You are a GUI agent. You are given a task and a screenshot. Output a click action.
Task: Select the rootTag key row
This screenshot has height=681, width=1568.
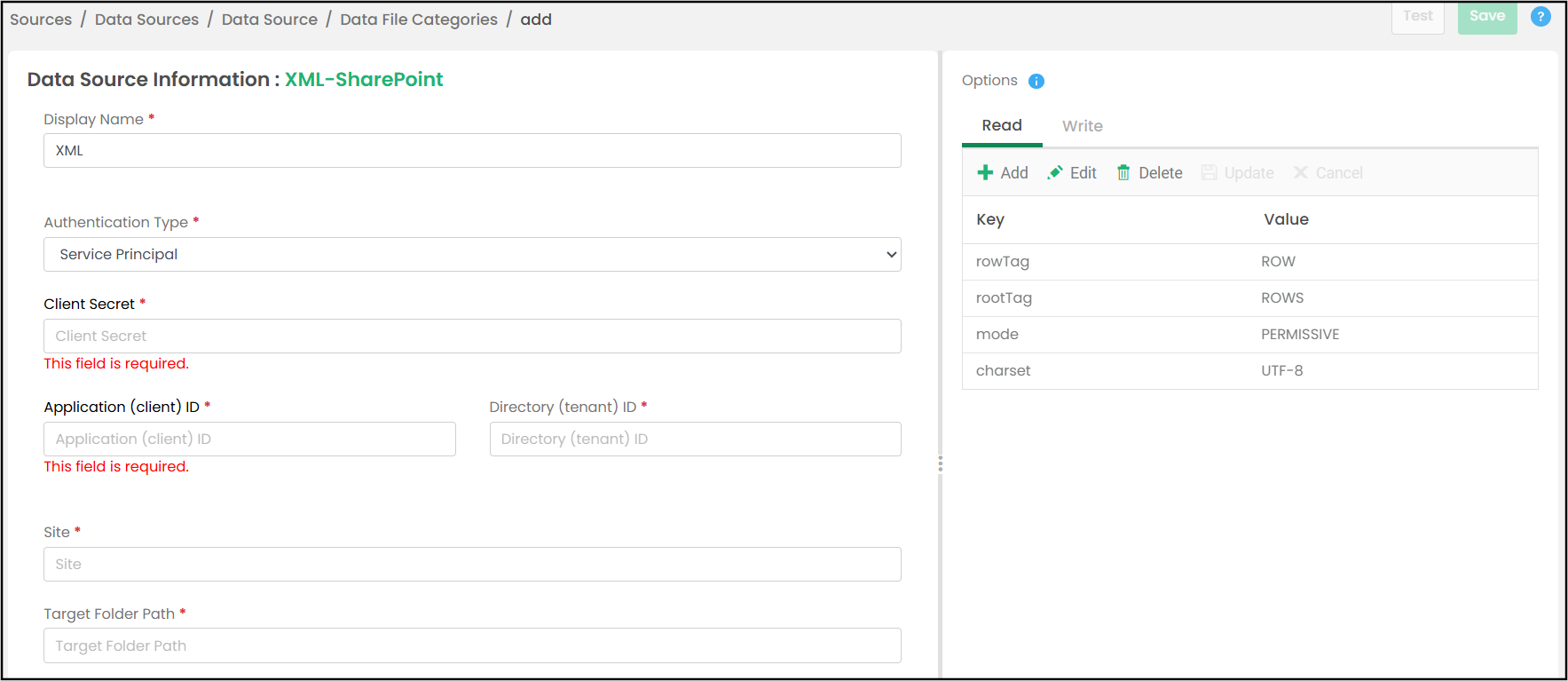(x=1249, y=298)
